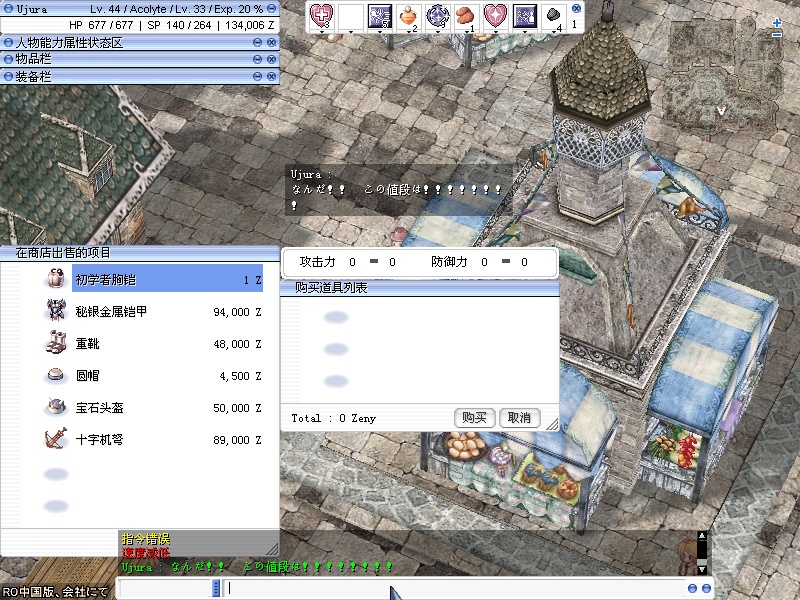The width and height of the screenshot is (800, 600).
Task: Close the 物品栏 panel
Action: pyautogui.click(x=271, y=59)
